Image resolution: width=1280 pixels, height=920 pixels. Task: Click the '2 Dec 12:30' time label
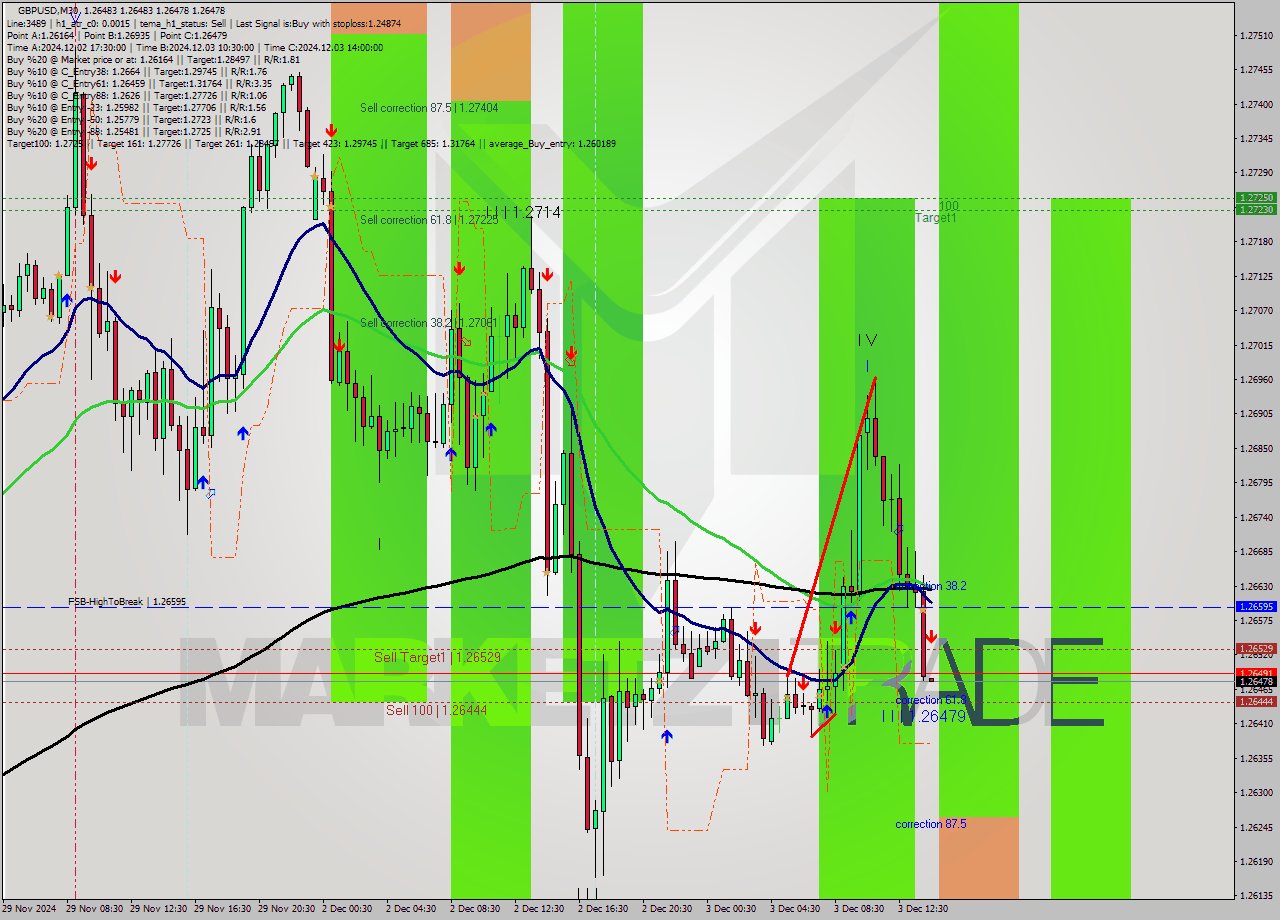[539, 909]
